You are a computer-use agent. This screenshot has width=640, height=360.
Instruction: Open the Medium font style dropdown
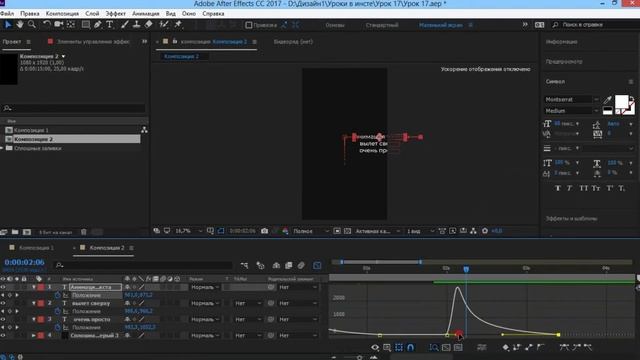click(572, 111)
